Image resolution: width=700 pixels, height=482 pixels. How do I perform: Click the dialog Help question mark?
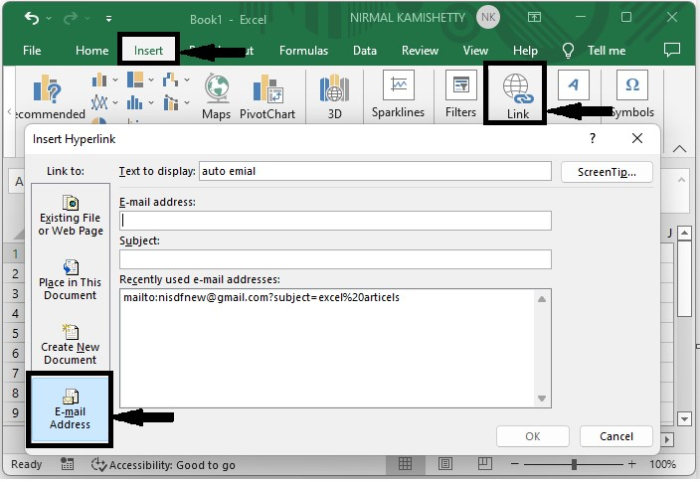[x=592, y=138]
